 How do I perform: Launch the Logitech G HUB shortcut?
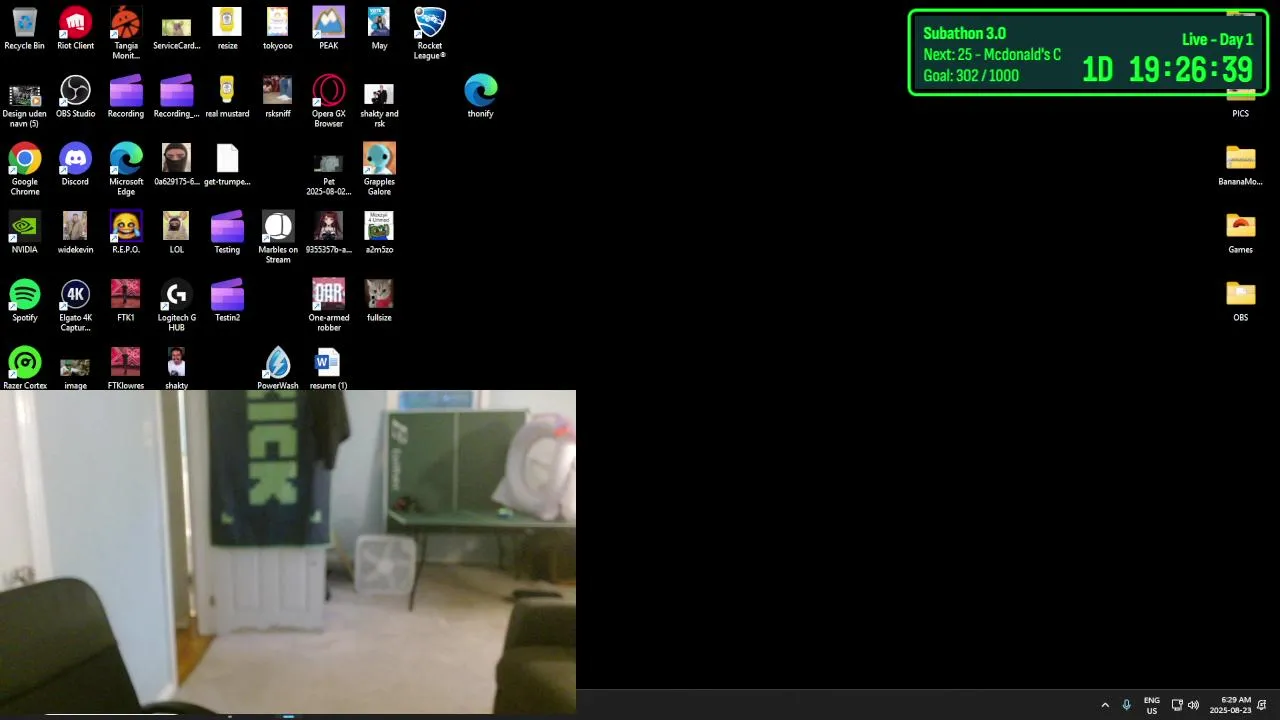[176, 305]
